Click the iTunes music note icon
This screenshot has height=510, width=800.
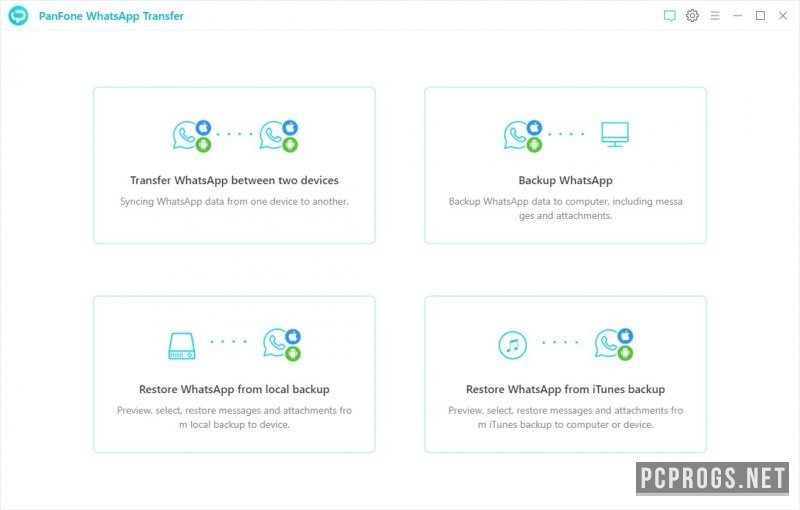512,346
